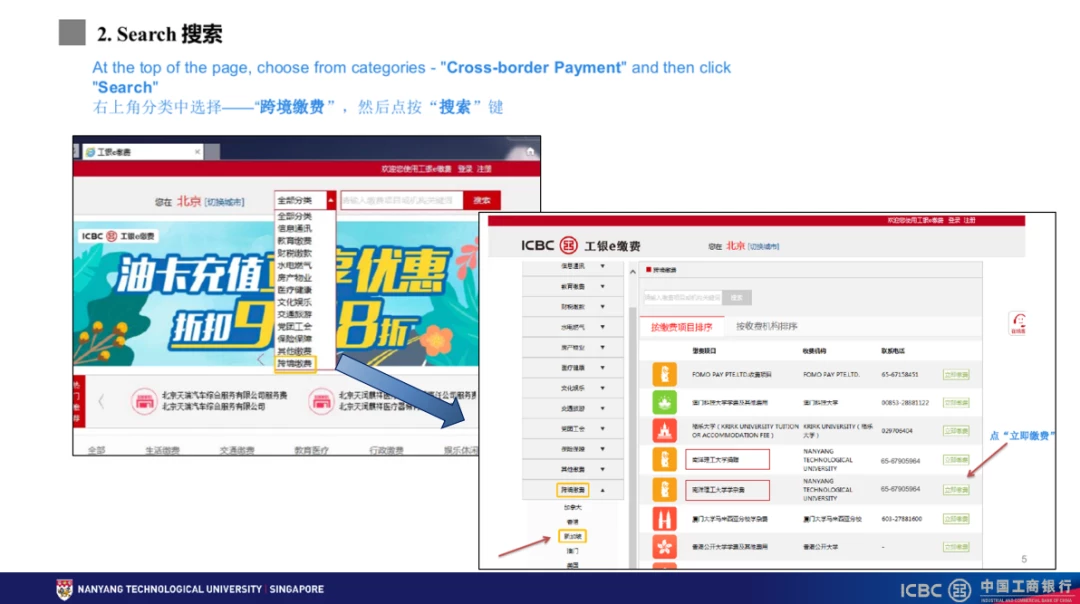Switch to the 按收费机构排序 tab
The width and height of the screenshot is (1080, 604).
coord(767,326)
